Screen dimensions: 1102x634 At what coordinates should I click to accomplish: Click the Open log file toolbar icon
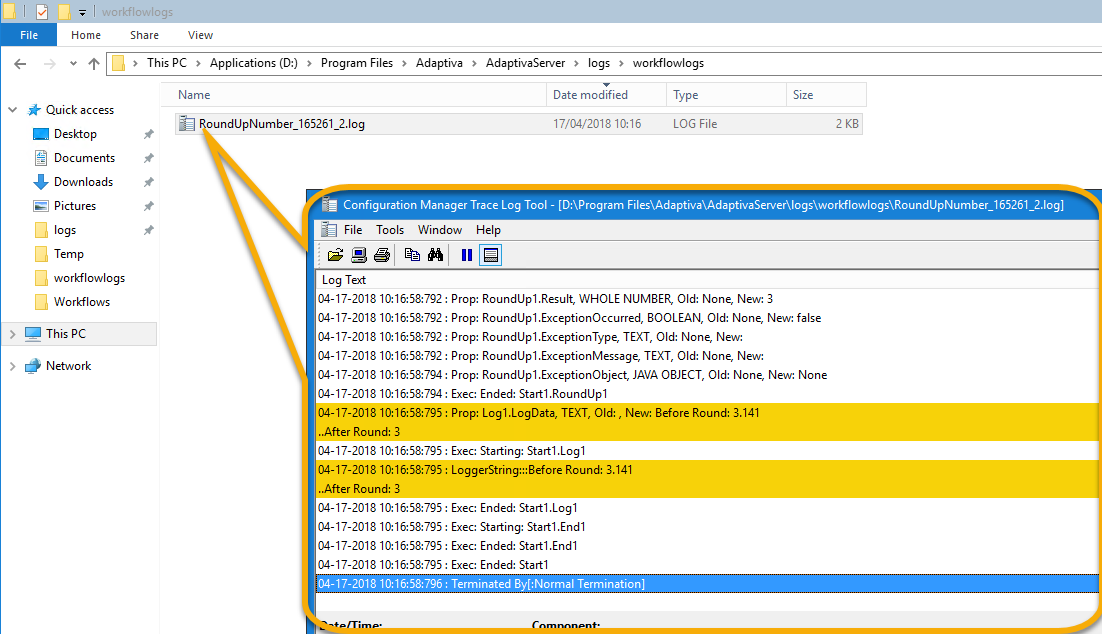coord(335,255)
